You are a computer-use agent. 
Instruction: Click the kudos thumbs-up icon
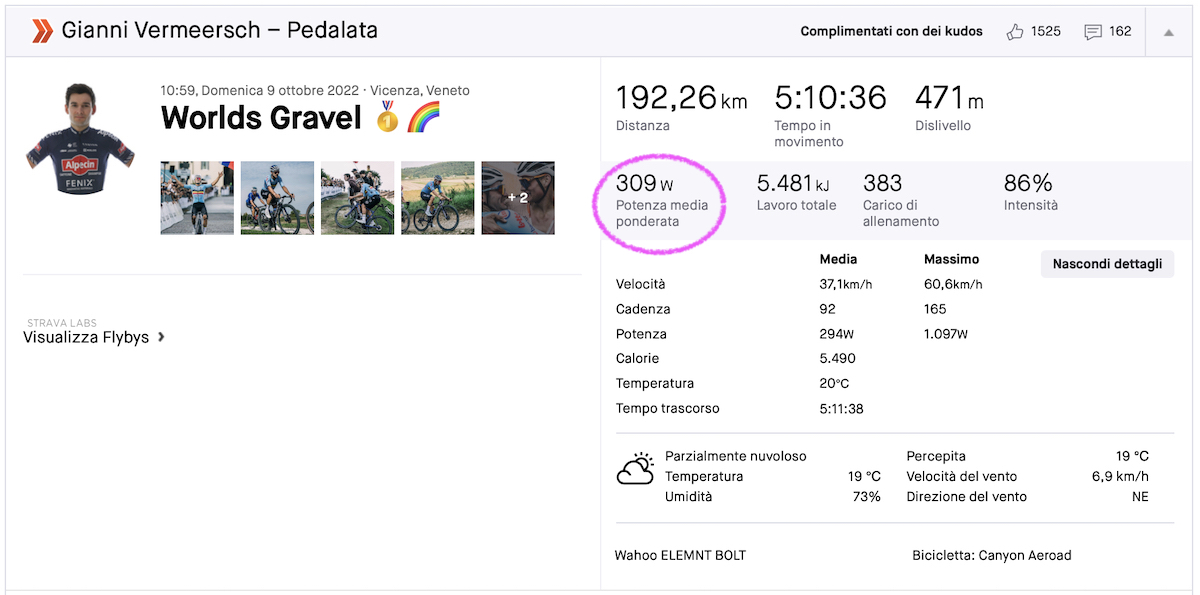pos(1015,32)
